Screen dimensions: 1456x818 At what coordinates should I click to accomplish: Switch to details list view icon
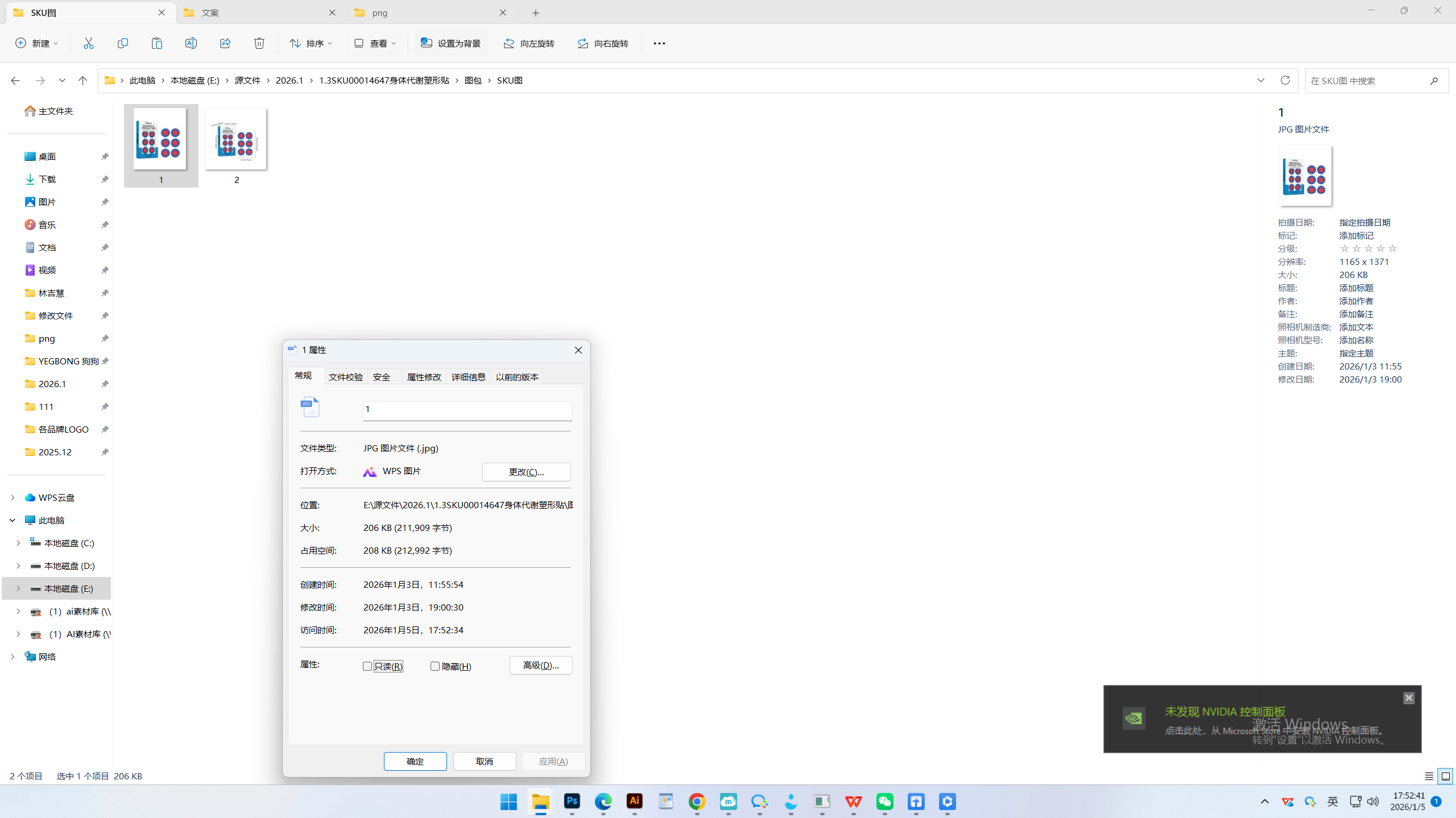tap(1429, 776)
